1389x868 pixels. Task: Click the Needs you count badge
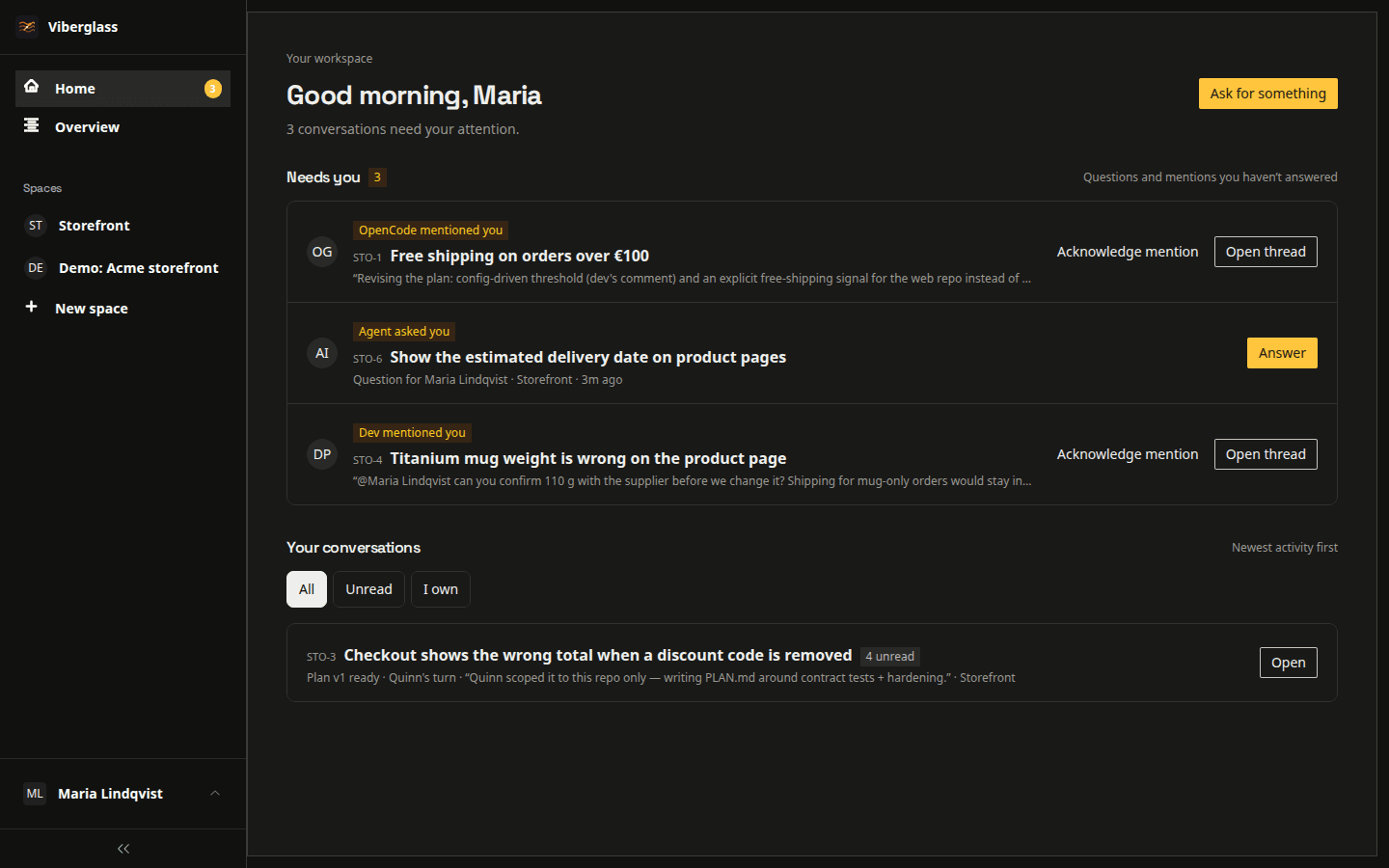coord(377,177)
